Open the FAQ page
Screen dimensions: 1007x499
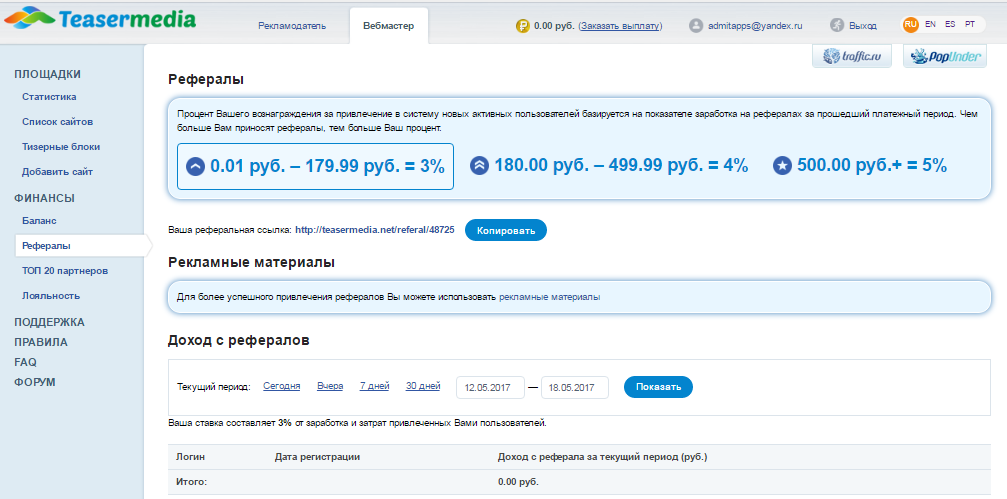click(25, 362)
